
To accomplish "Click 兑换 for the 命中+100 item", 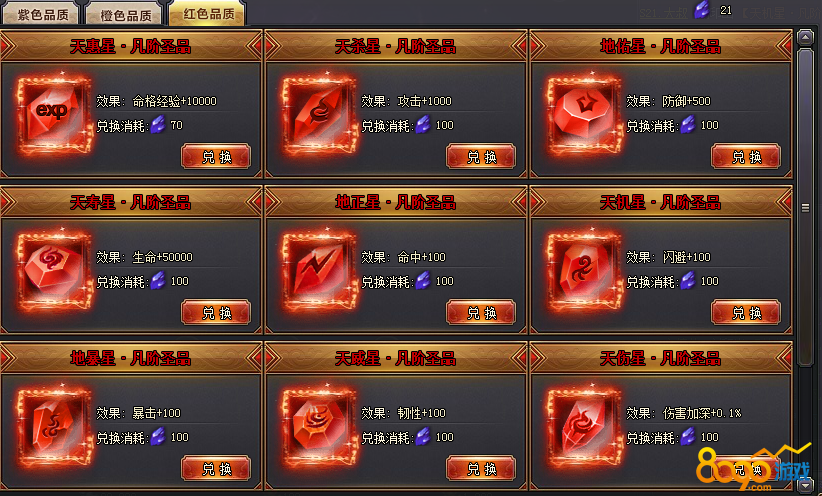I will [x=481, y=312].
